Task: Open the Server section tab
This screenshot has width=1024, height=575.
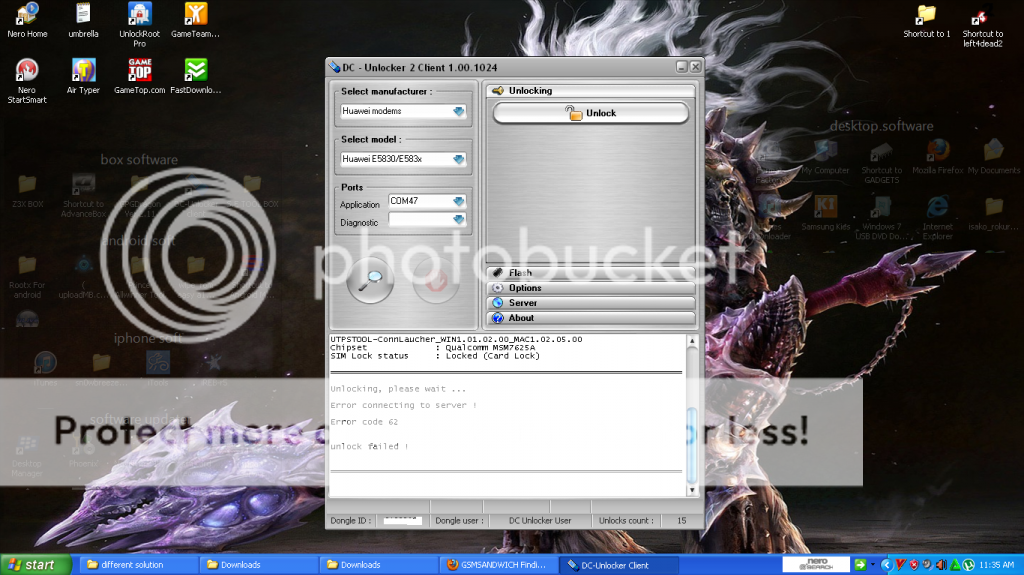Action: tap(590, 303)
